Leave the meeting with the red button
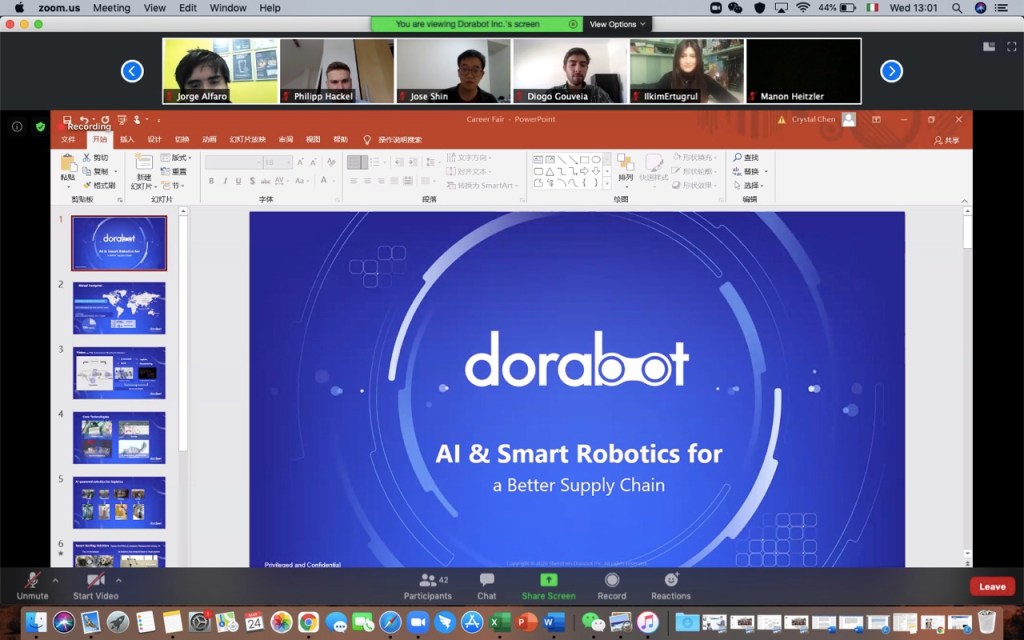 coord(991,587)
